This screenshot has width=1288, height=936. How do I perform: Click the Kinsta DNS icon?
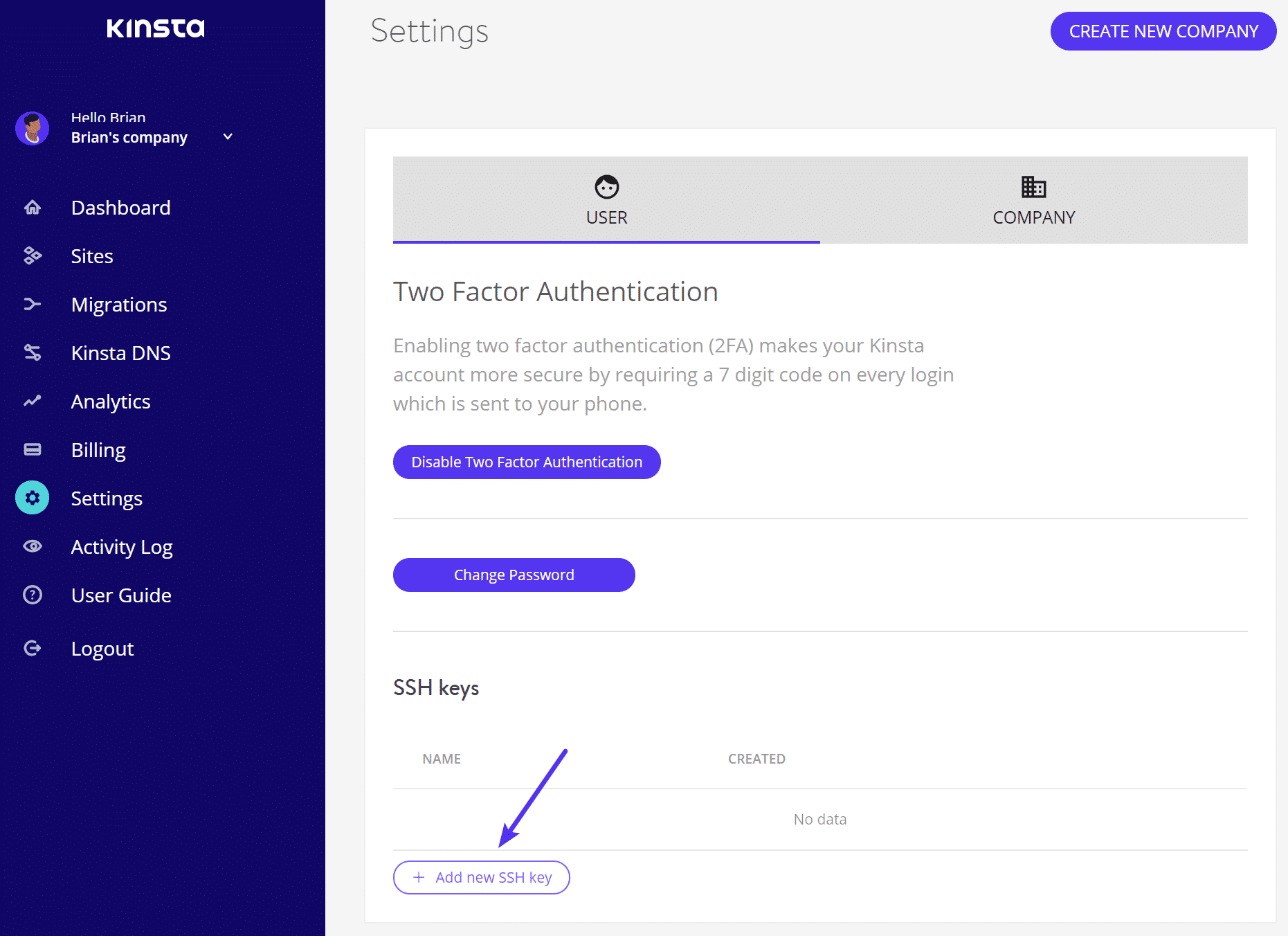tap(33, 352)
